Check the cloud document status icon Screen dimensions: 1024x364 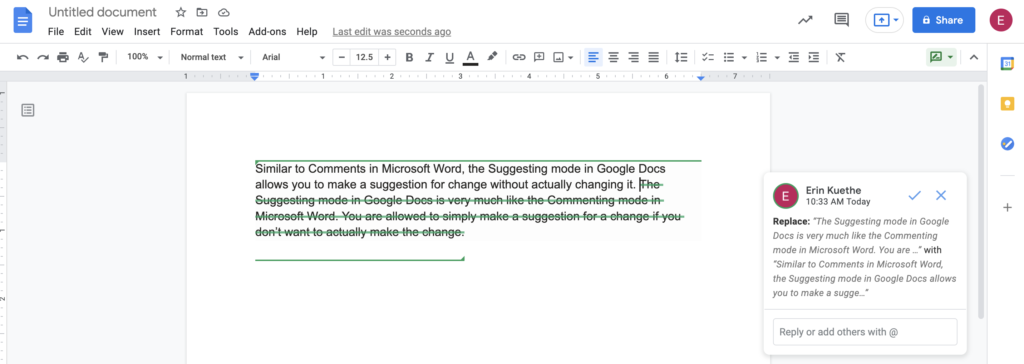point(224,12)
